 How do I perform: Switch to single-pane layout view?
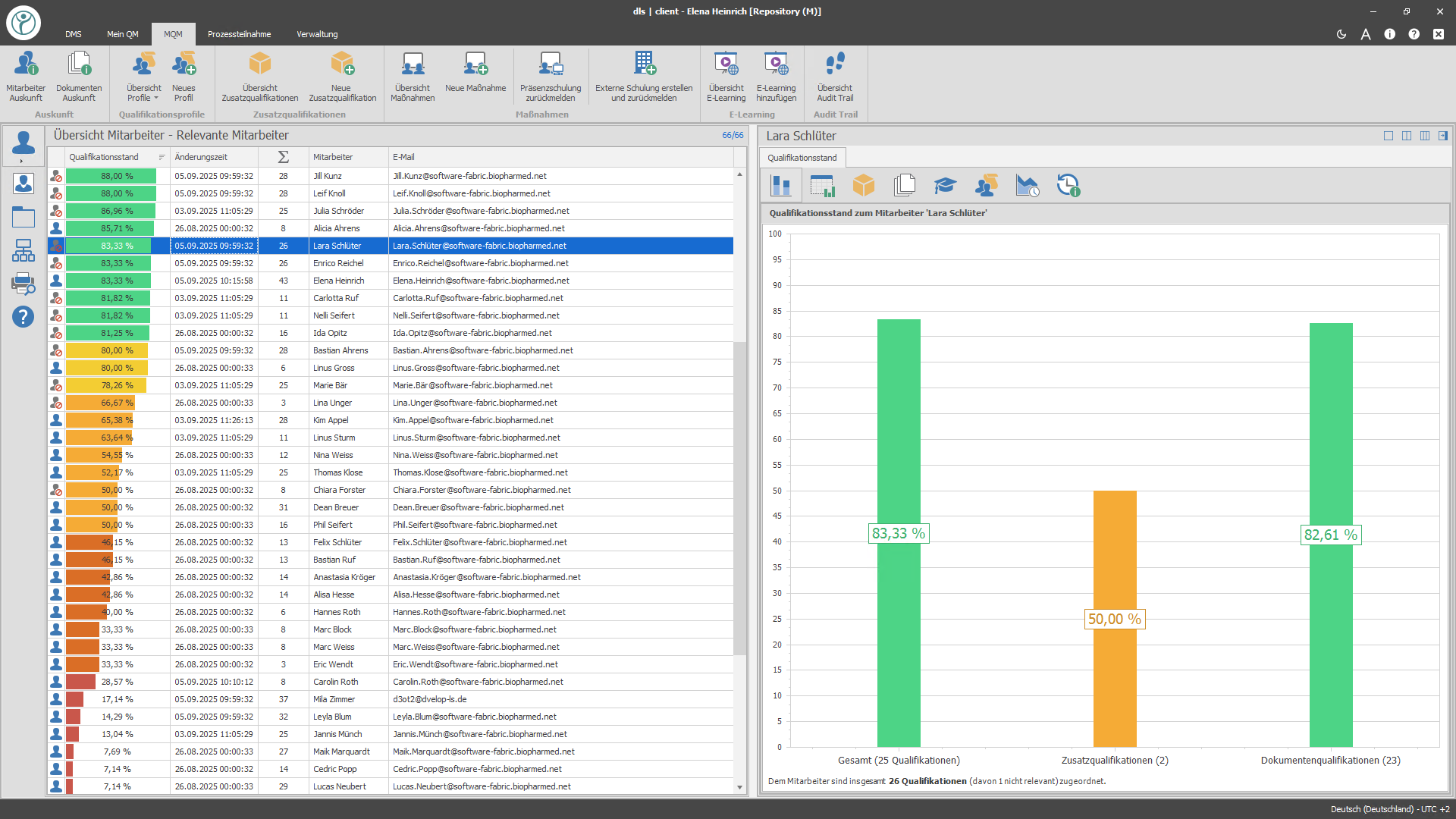(x=1389, y=136)
